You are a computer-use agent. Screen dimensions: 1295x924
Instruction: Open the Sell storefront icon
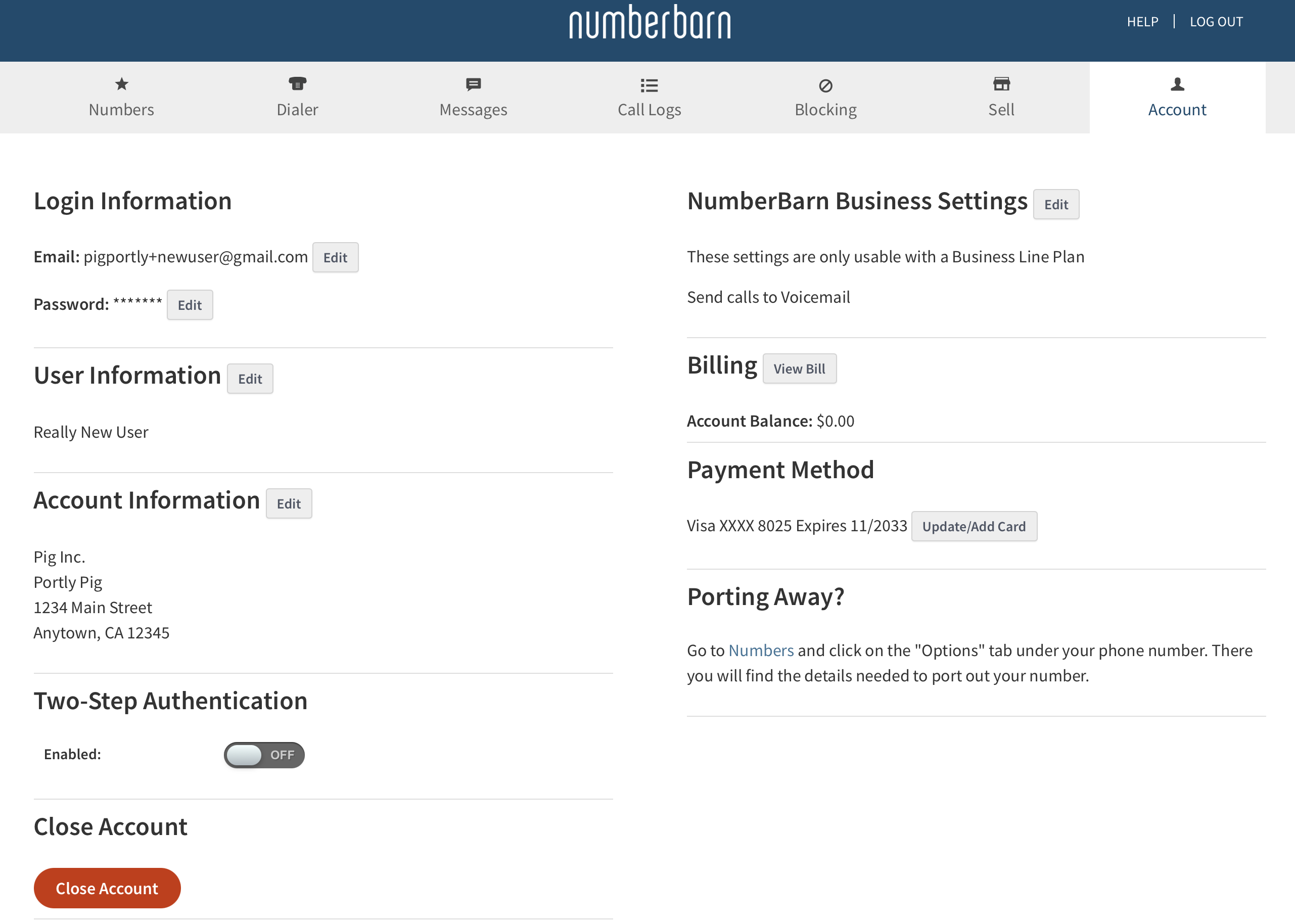[1001, 84]
